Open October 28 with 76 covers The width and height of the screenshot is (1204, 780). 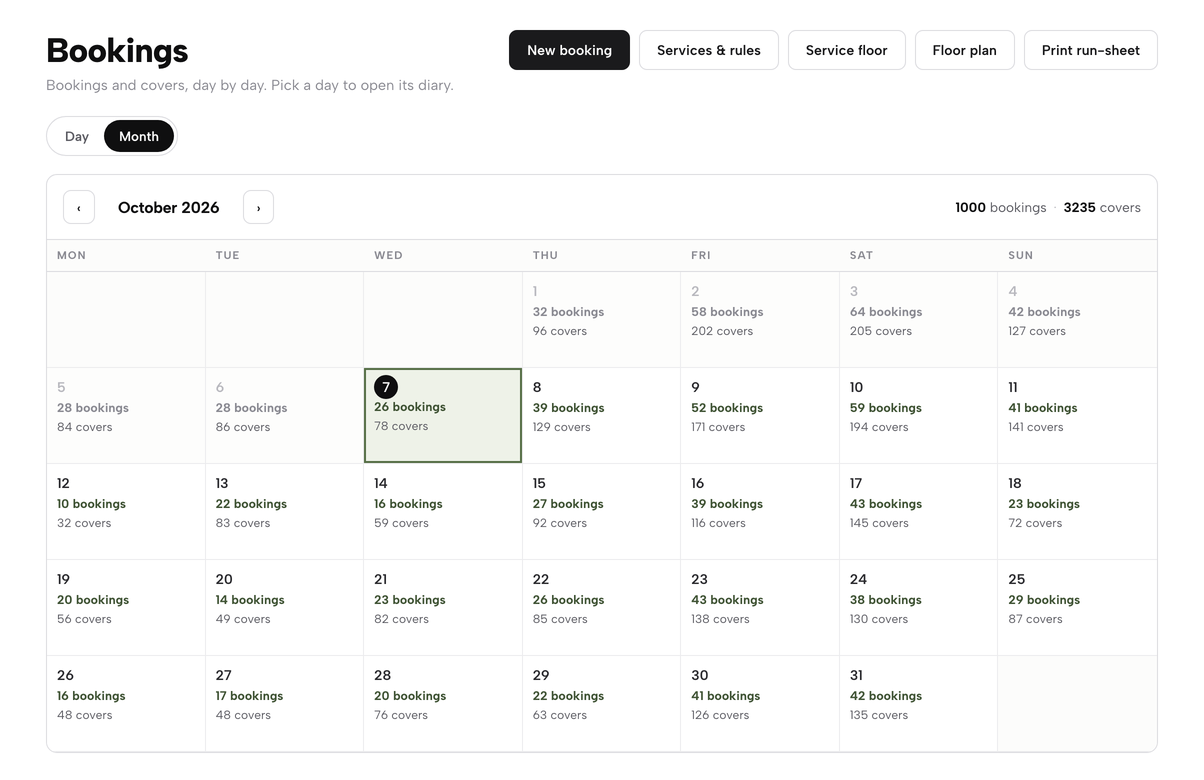443,703
